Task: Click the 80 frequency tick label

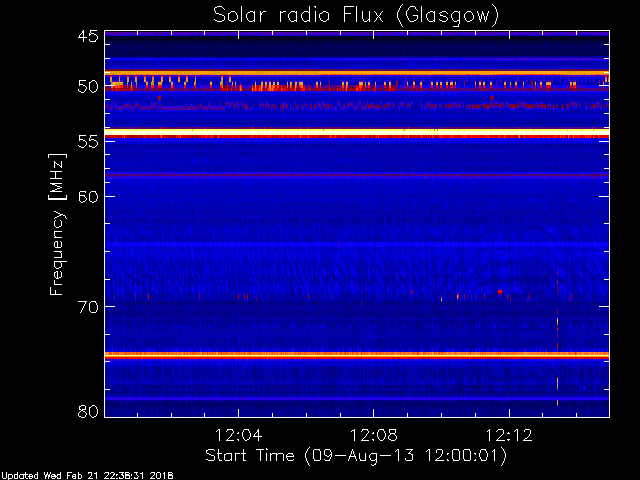Action: [x=87, y=411]
